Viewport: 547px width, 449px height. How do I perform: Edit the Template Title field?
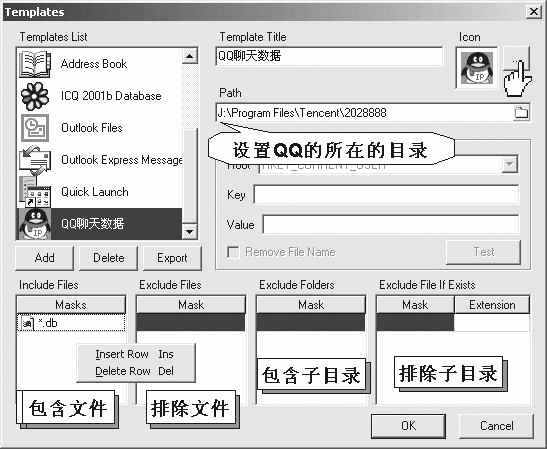[x=329, y=56]
